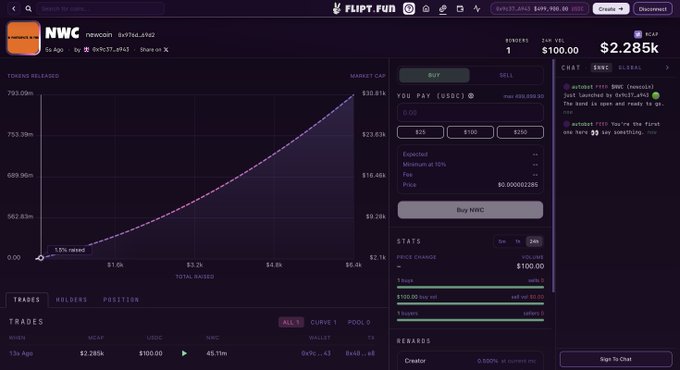Click the 45.11m NWC trade amount
The height and width of the screenshot is (370, 680).
(217, 353)
